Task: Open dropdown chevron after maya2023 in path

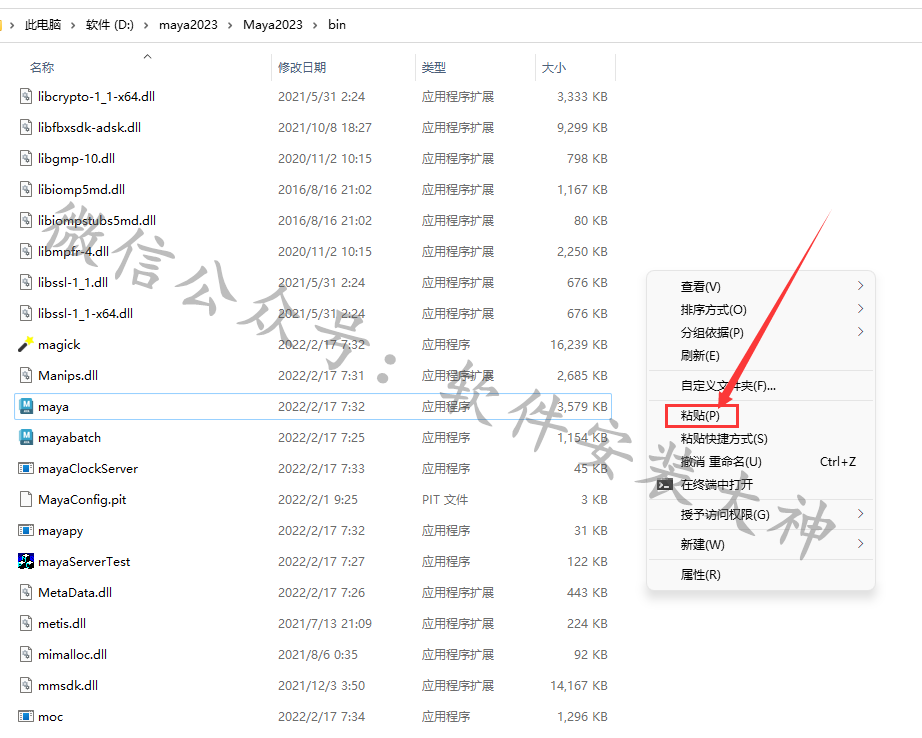Action: coord(230,25)
